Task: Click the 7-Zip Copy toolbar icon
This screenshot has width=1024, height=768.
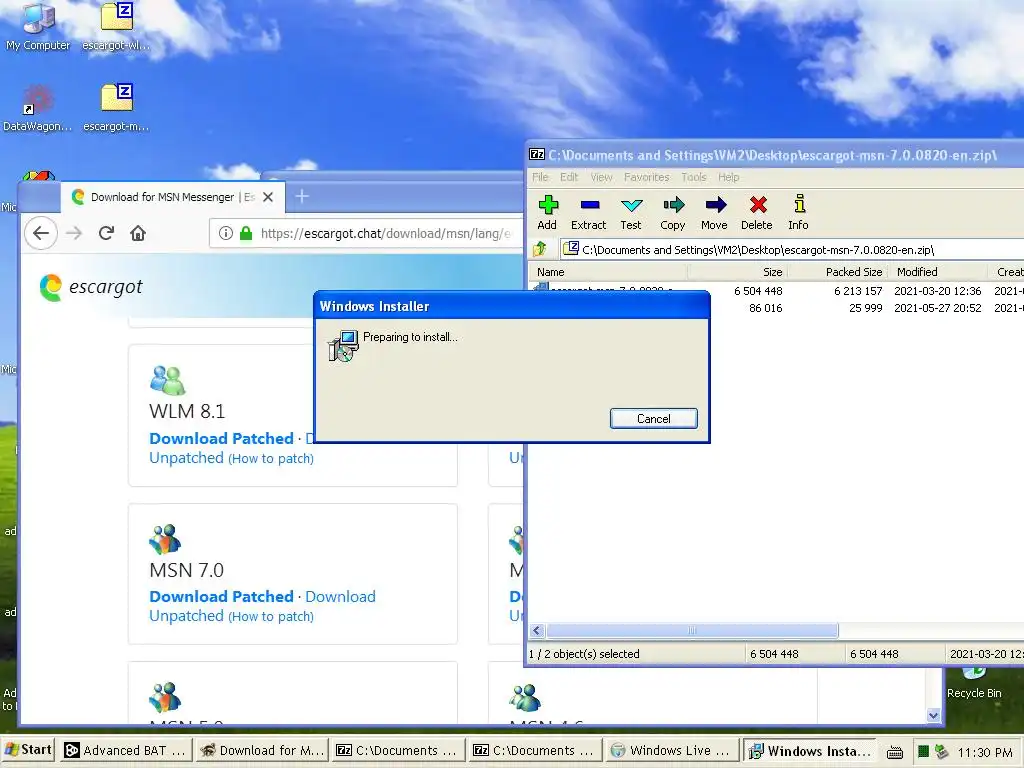Action: point(673,213)
